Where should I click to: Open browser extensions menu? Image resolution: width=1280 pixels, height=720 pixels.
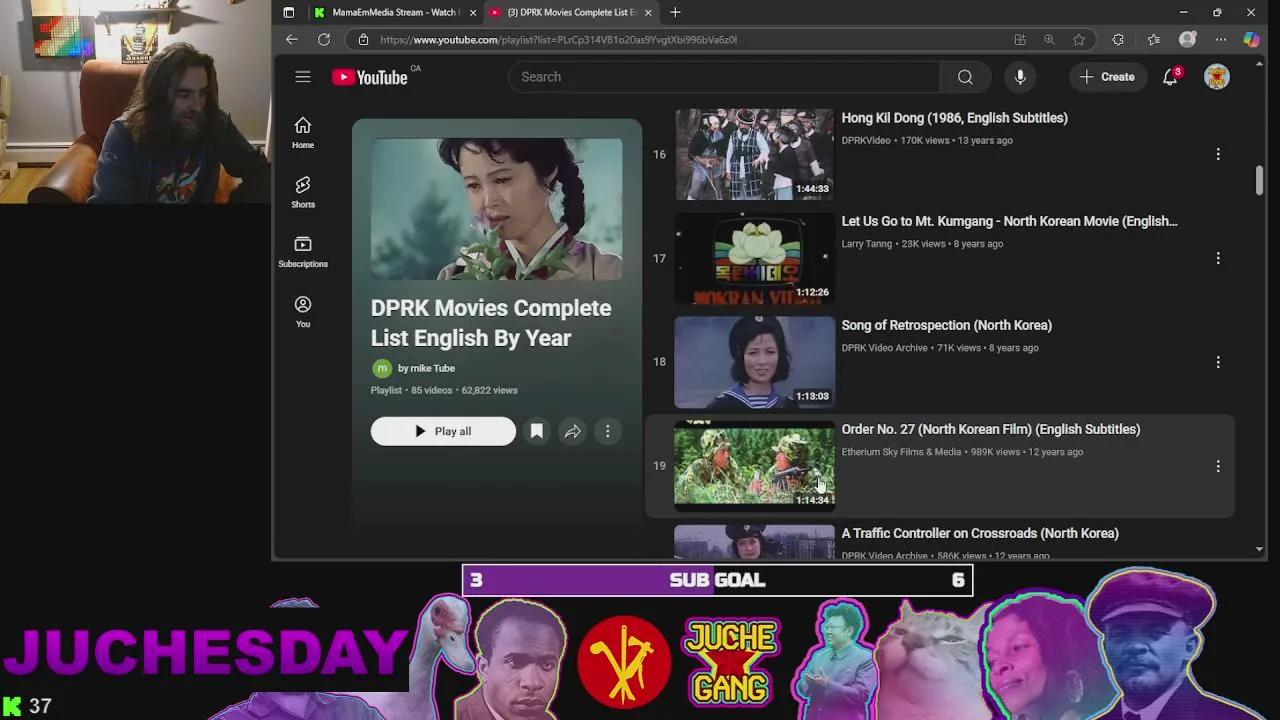tap(1118, 40)
